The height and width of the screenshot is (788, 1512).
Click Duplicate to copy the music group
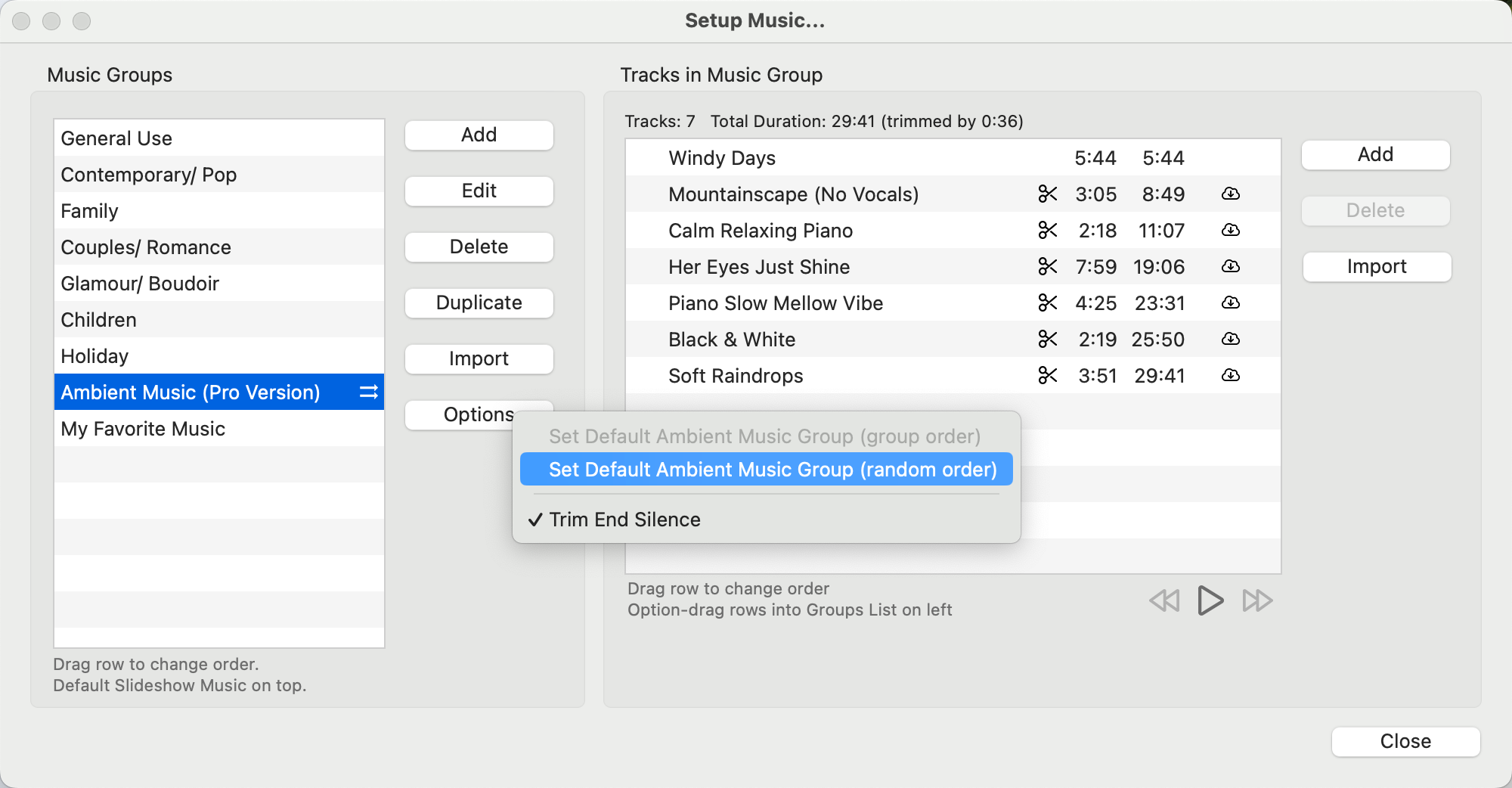479,303
